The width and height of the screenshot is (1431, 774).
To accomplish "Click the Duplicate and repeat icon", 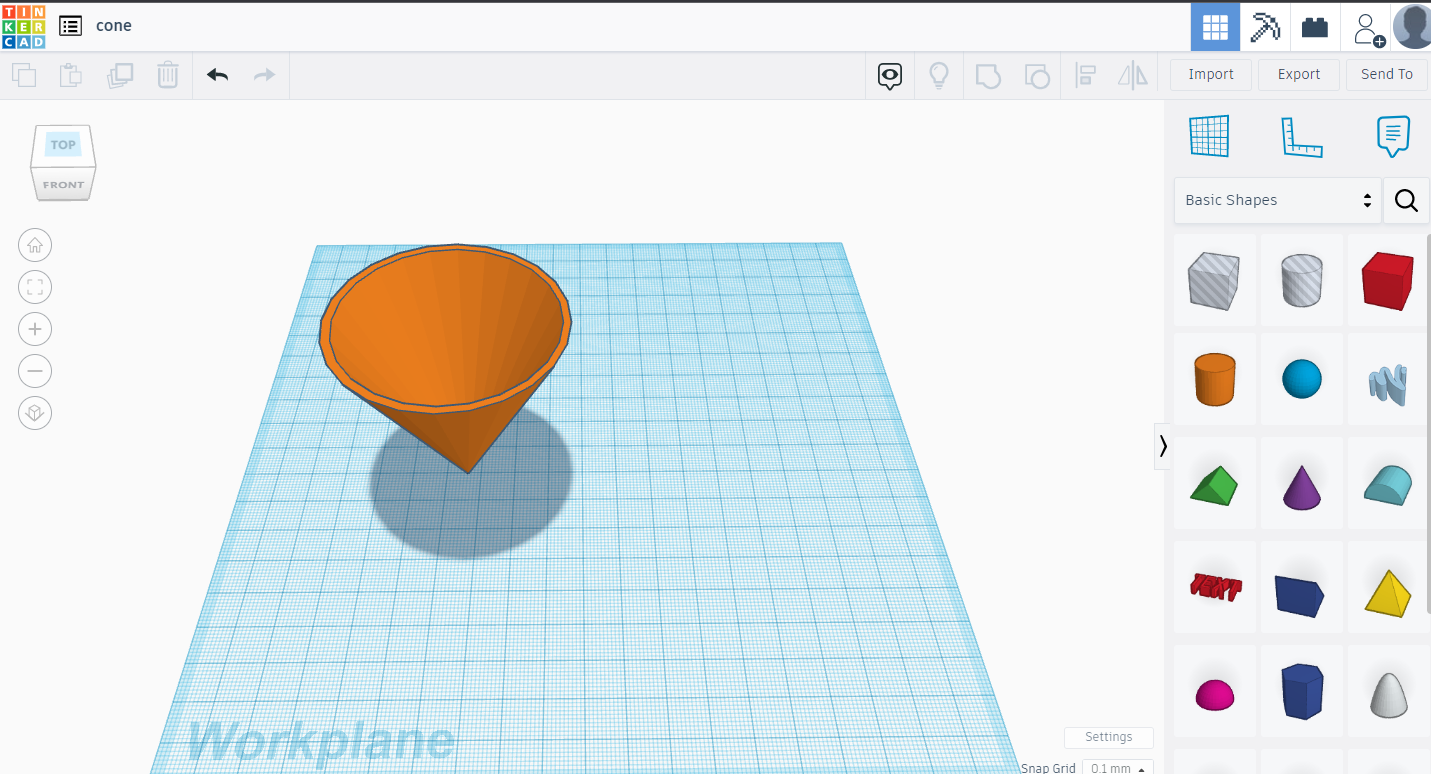I will [x=120, y=75].
